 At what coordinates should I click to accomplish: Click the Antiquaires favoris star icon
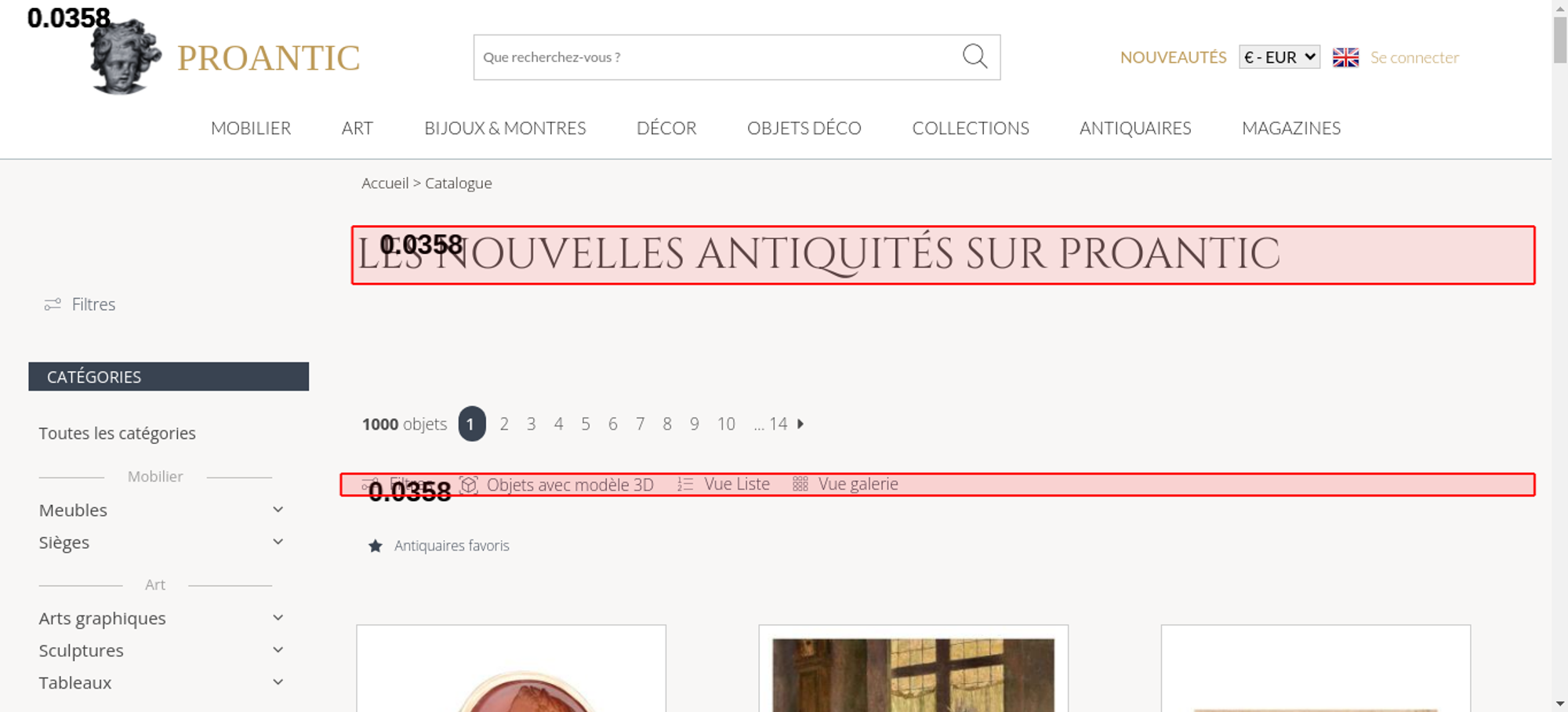[x=376, y=546]
